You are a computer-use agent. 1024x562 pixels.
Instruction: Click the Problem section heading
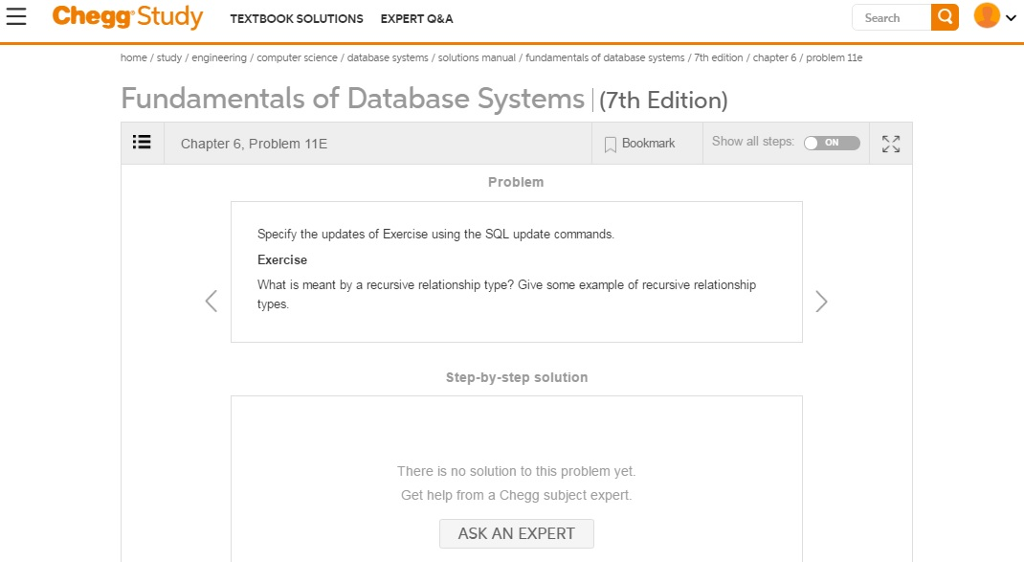click(516, 182)
